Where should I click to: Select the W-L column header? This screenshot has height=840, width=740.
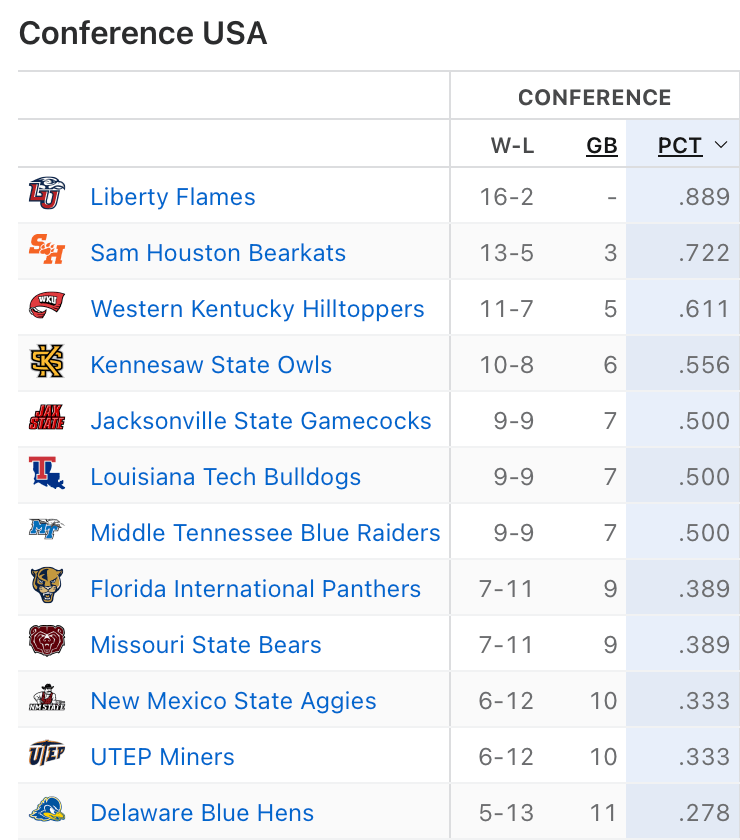pos(512,146)
